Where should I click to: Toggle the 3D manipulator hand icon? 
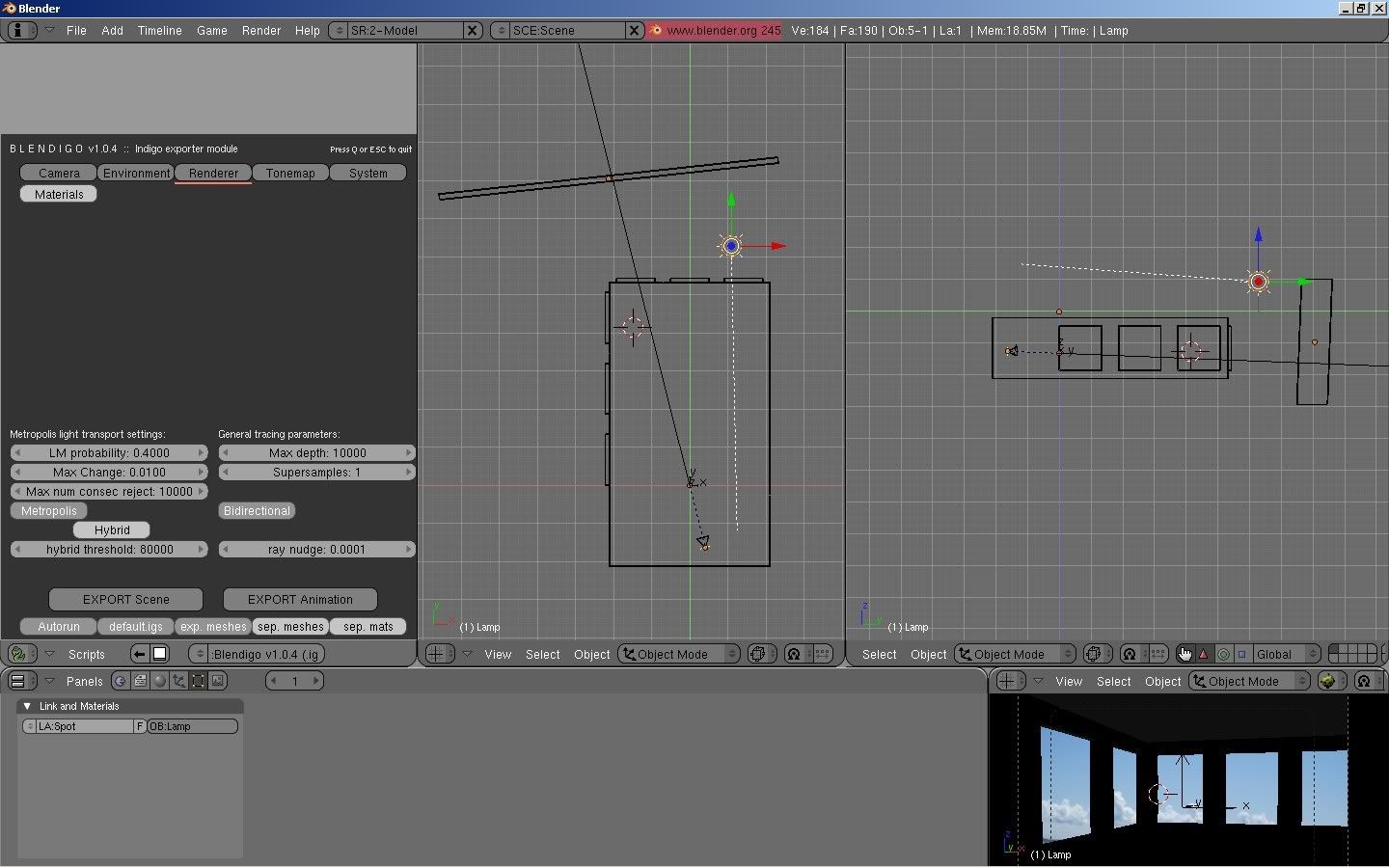click(1185, 654)
